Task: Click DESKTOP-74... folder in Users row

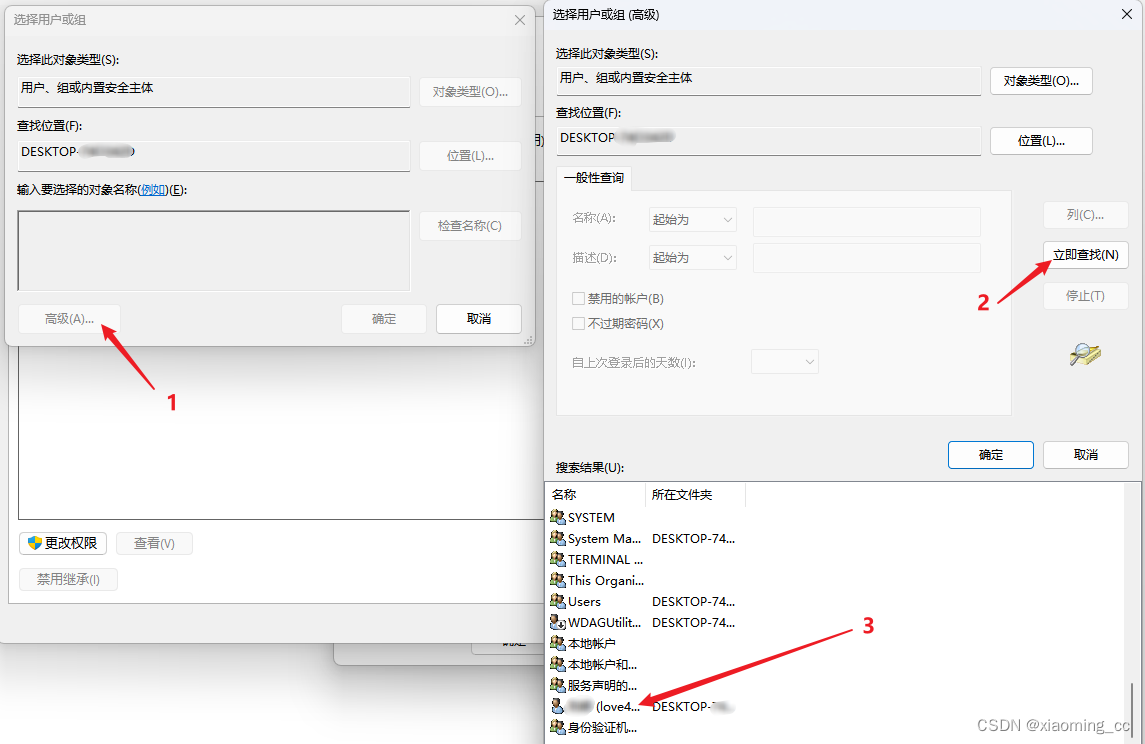Action: coord(694,602)
